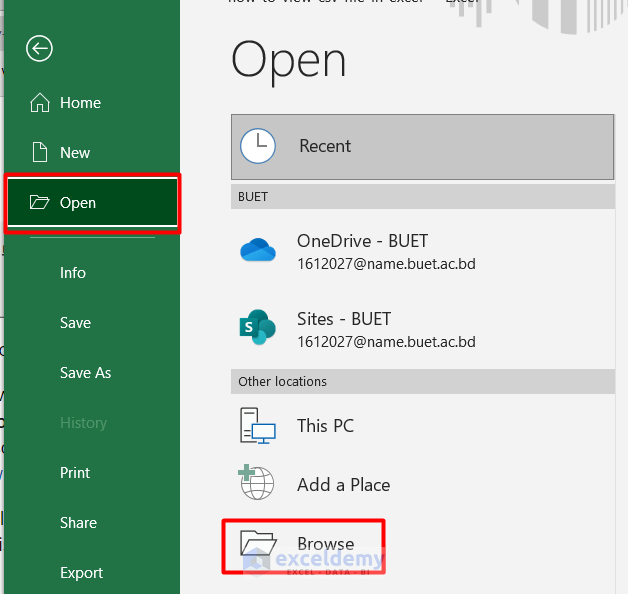Click the large Open page title
The image size is (628, 594).
(288, 61)
